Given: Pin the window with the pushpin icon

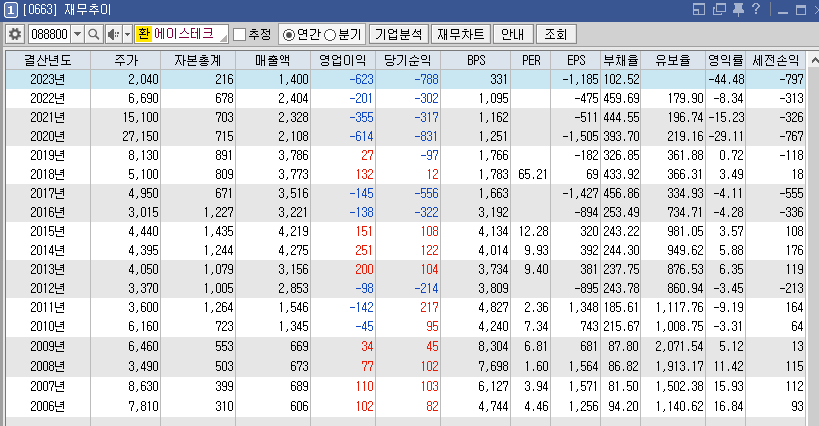Looking at the screenshot, I should pyautogui.click(x=738, y=9).
